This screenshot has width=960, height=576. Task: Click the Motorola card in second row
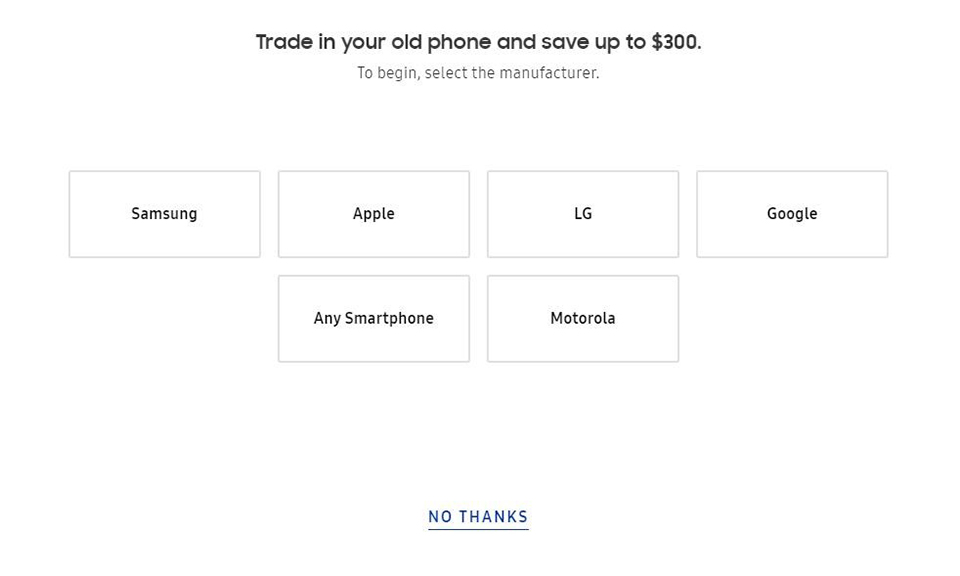(583, 319)
